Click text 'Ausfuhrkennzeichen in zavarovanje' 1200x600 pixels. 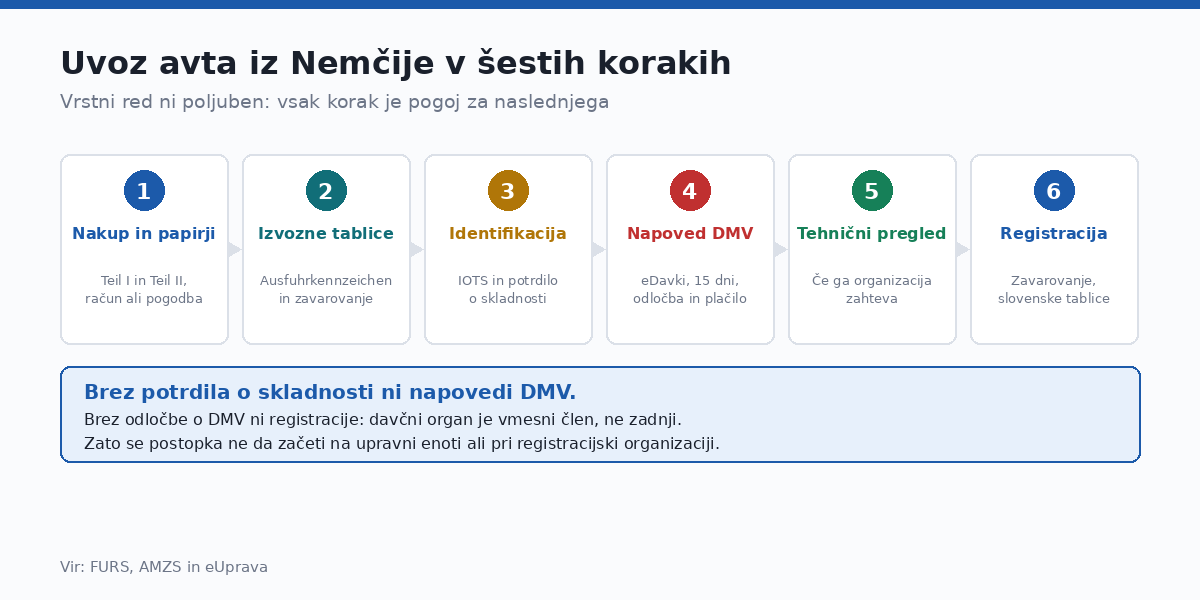point(326,290)
